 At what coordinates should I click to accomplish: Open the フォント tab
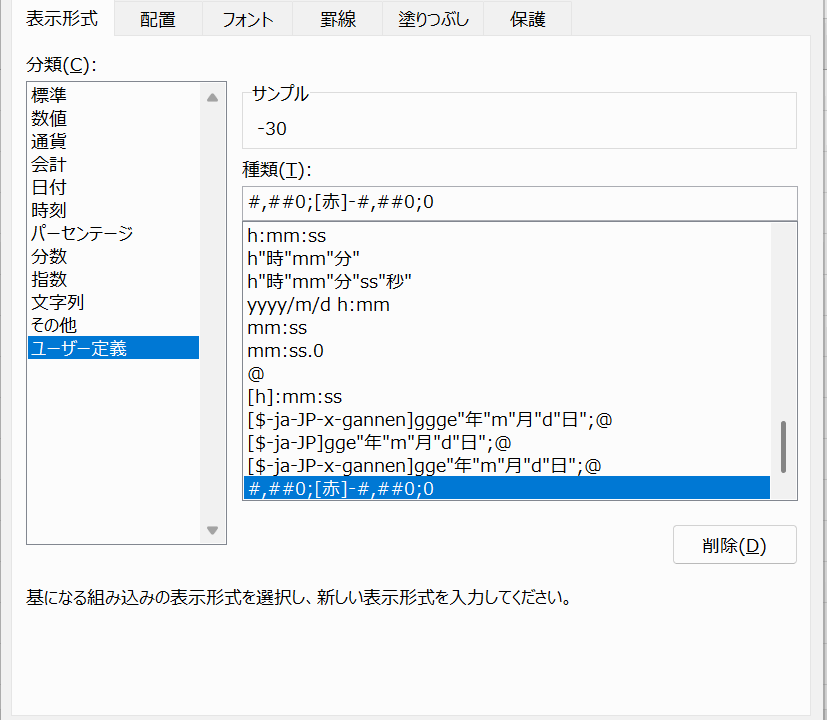tap(247, 19)
